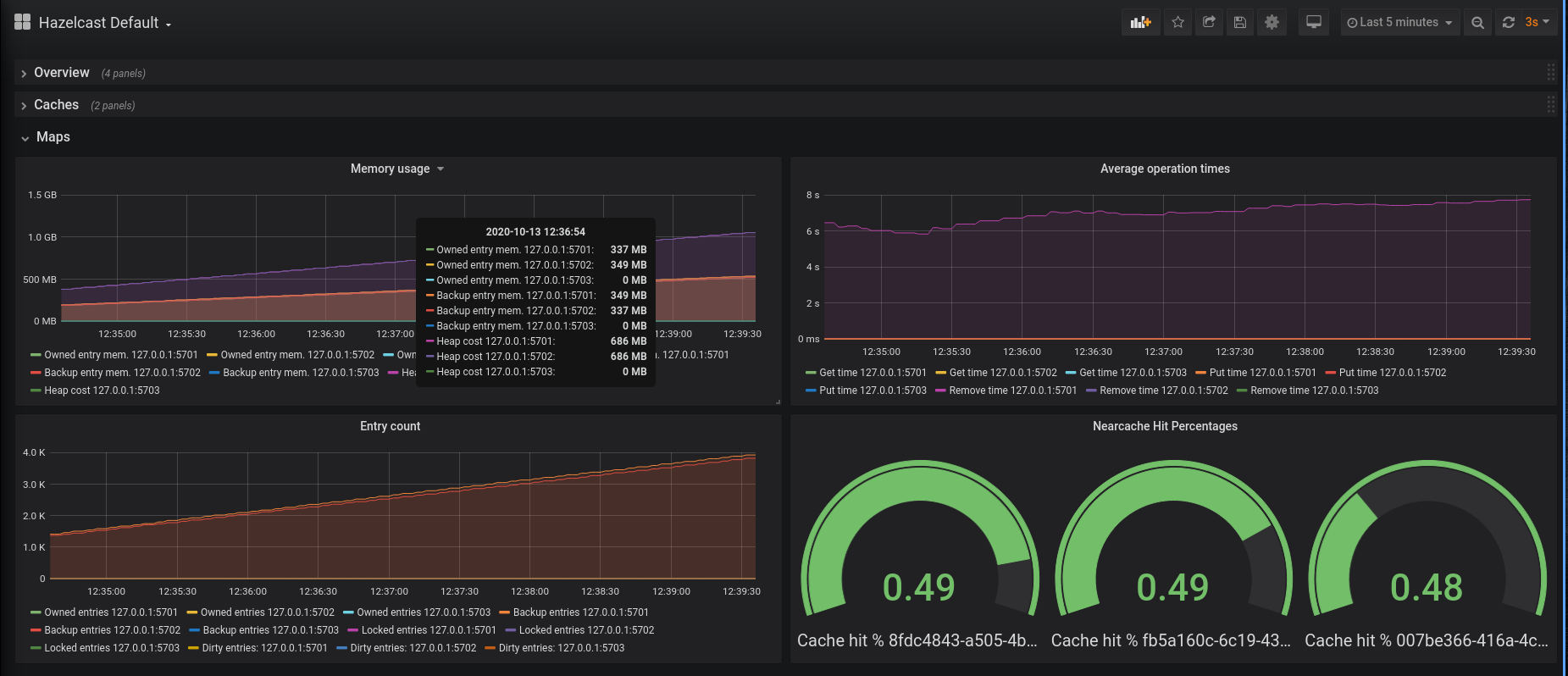Toggle Locked entries 127.0.0.1:5702 series
The height and width of the screenshot is (676, 1568).
click(x=586, y=630)
